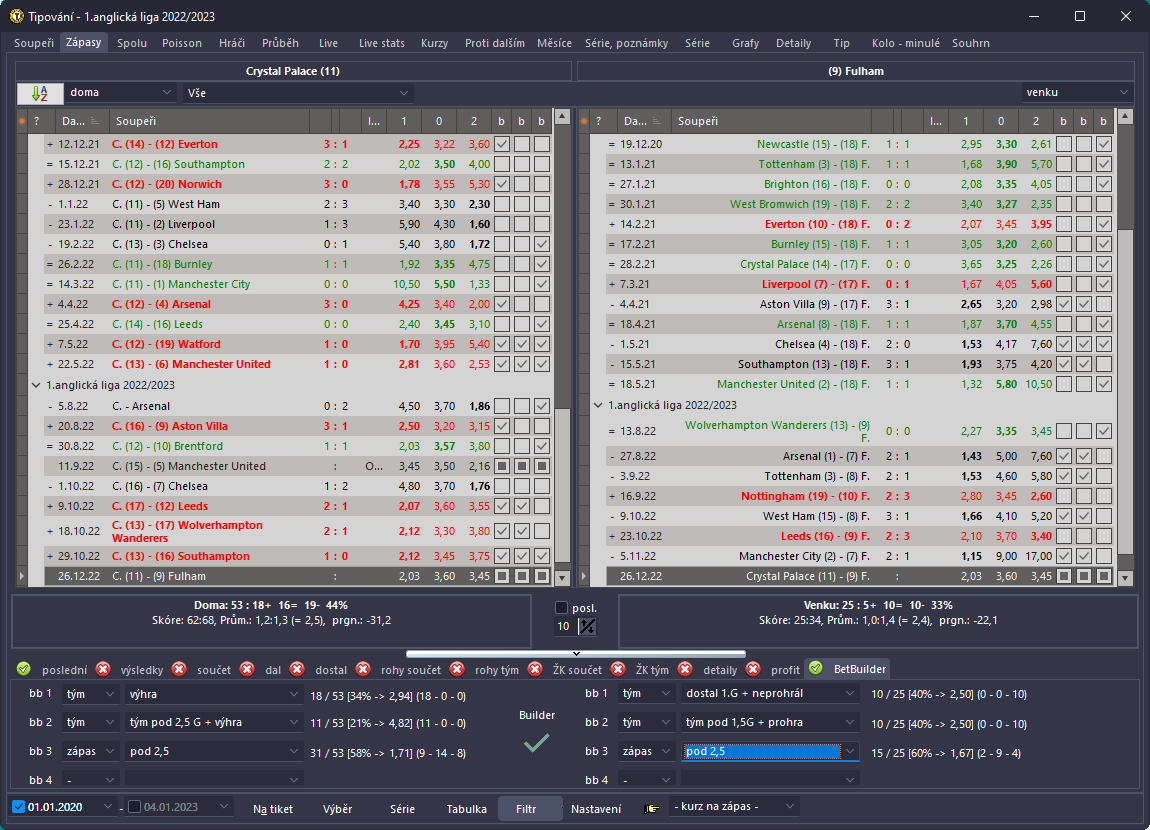The image size is (1150, 830).
Task: Click the red X icon beside ŽK součet
Action: click(535, 669)
